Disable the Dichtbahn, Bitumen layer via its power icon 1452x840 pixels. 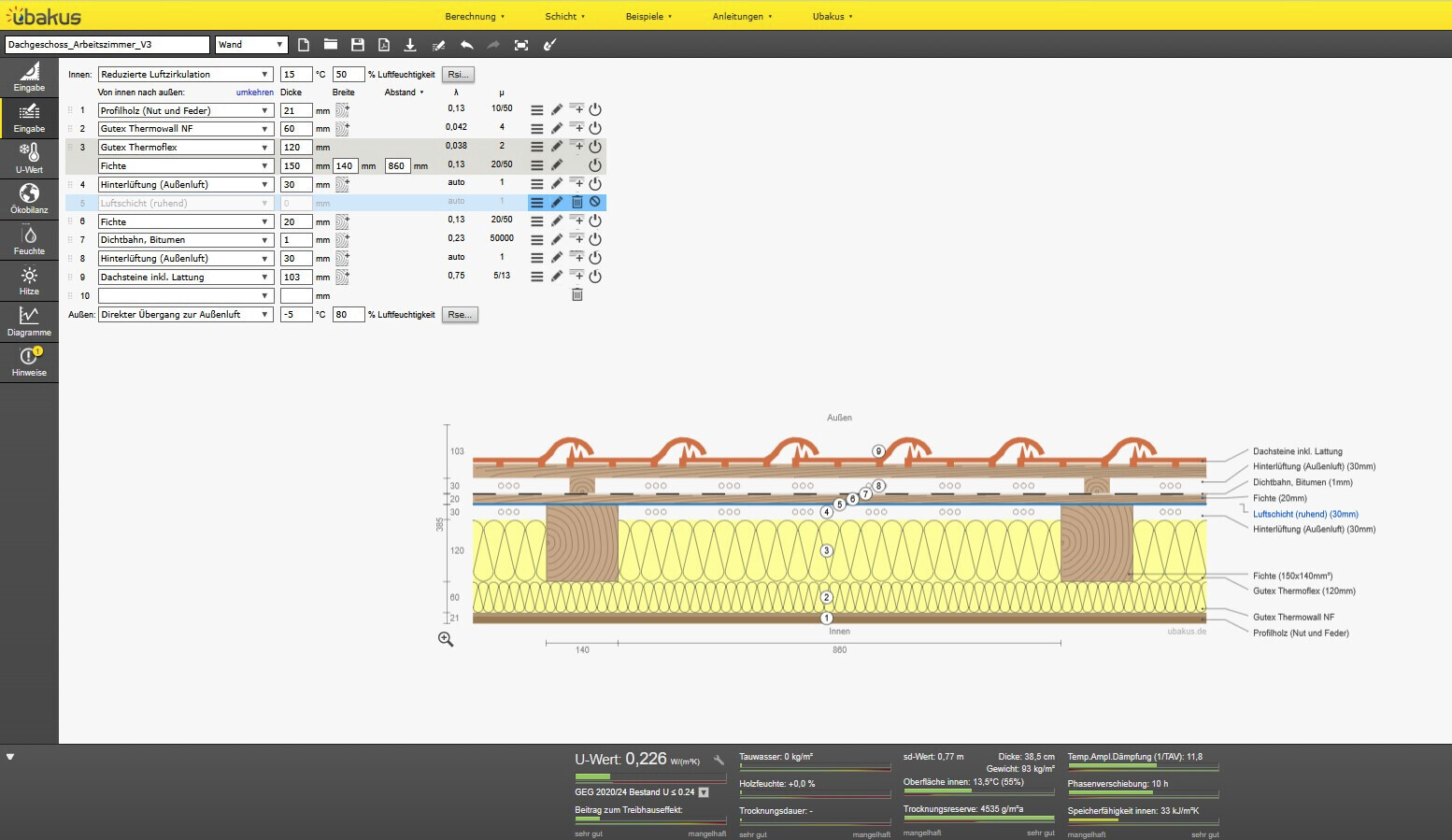click(595, 239)
